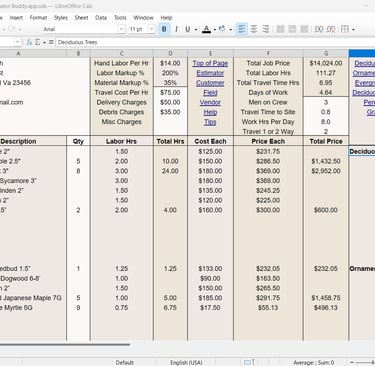The height and width of the screenshot is (366, 375).
Task: Follow the Top of Page link
Action: (x=210, y=63)
